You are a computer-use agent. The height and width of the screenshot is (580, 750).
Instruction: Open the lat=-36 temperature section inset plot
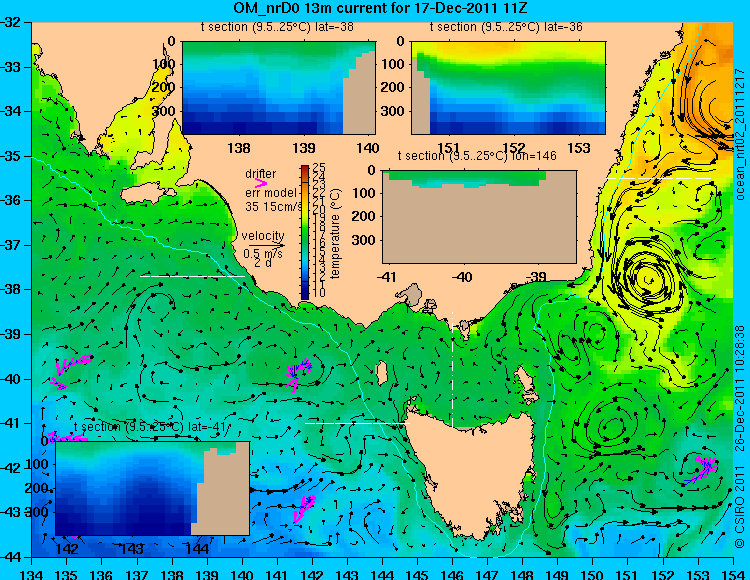[508, 88]
